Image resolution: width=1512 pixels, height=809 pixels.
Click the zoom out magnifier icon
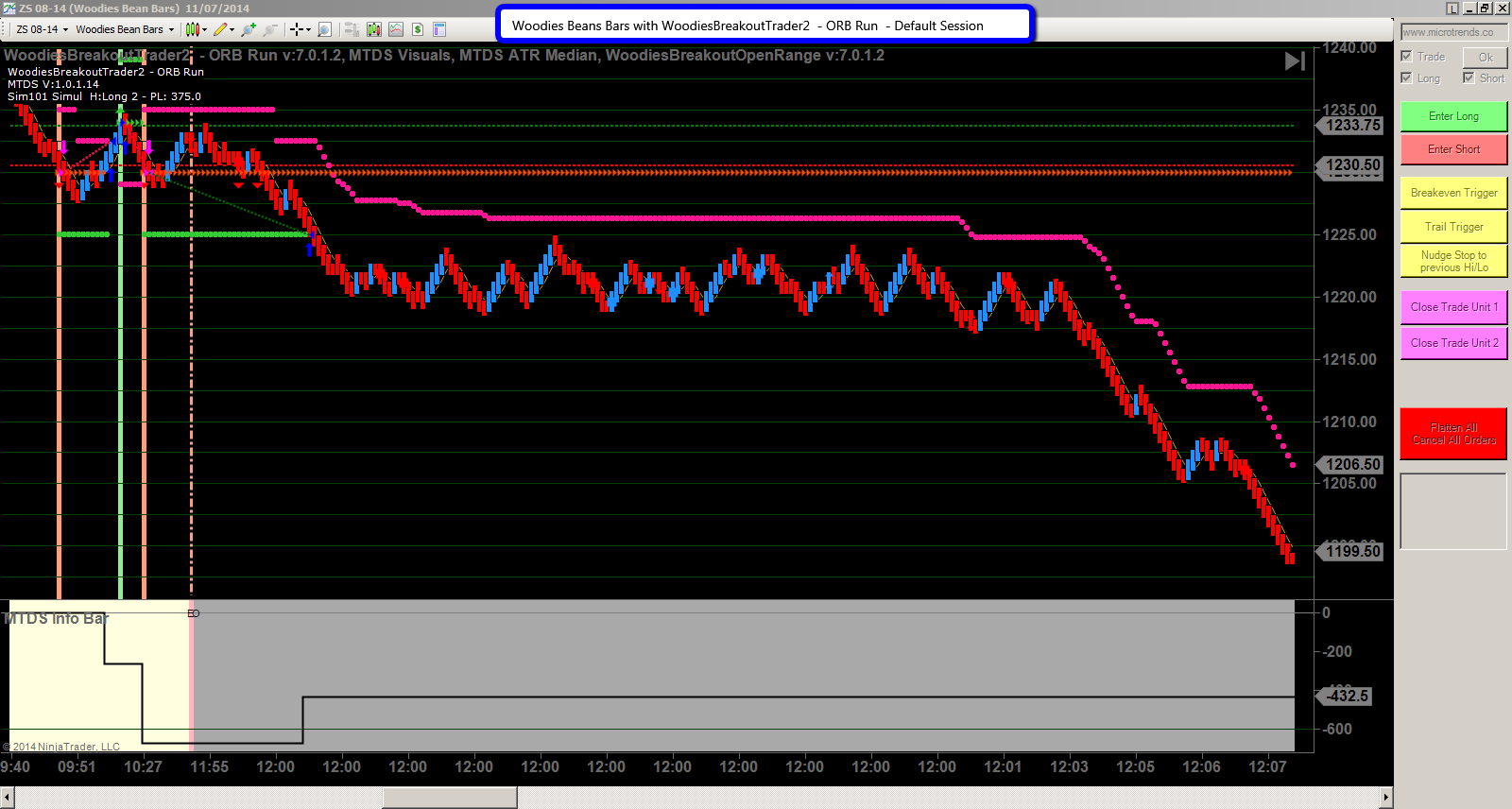pyautogui.click(x=269, y=29)
